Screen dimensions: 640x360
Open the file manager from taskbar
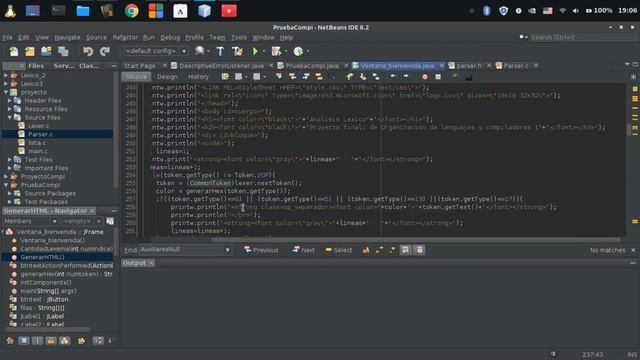[x=83, y=11]
